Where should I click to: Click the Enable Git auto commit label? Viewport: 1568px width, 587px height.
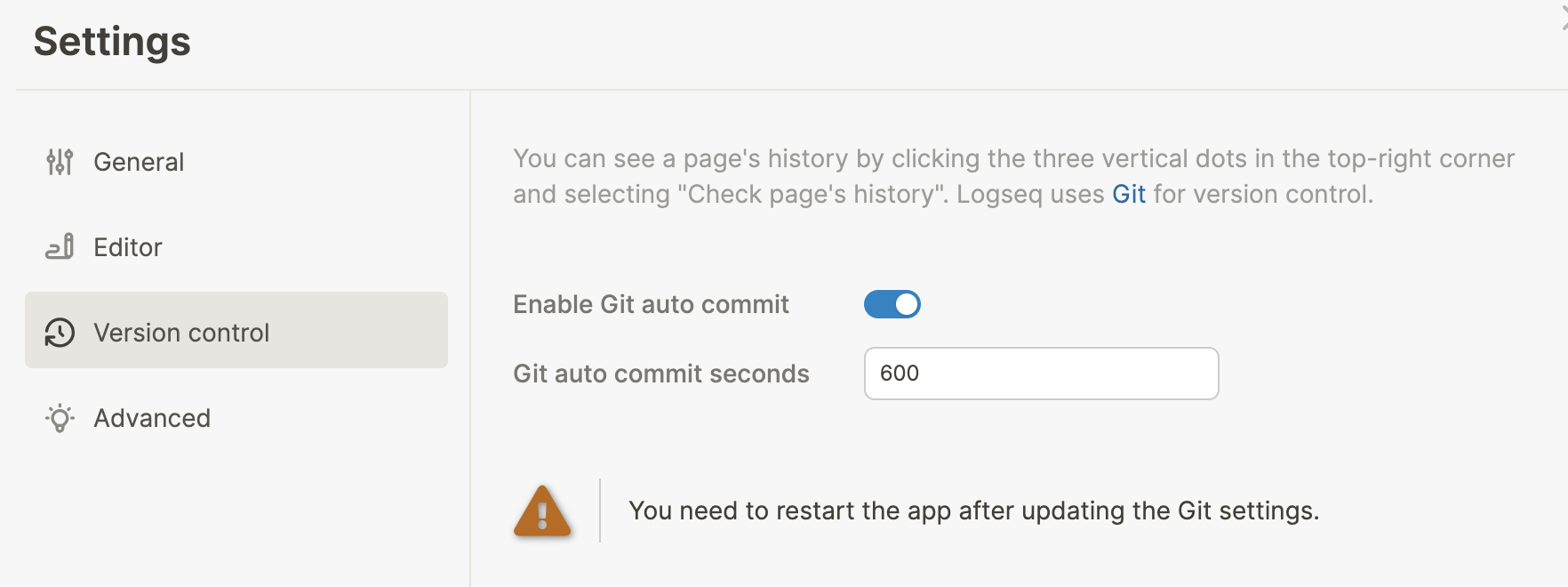[x=650, y=303]
